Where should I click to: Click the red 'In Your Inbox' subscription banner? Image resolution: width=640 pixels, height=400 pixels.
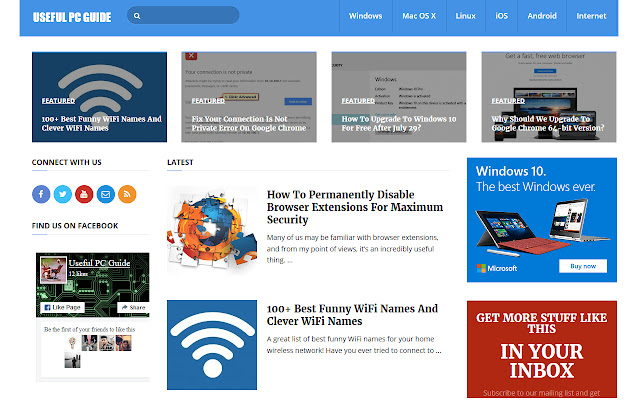point(542,349)
